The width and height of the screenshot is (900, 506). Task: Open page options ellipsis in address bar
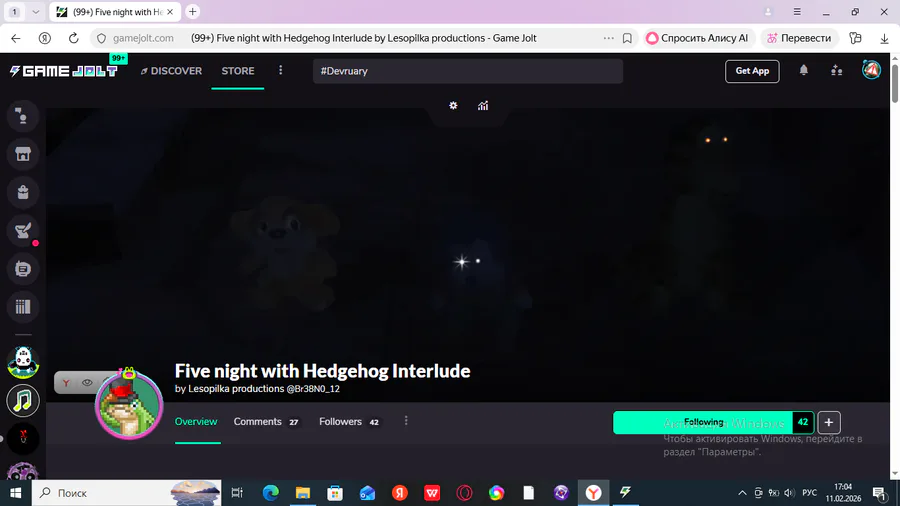click(608, 38)
